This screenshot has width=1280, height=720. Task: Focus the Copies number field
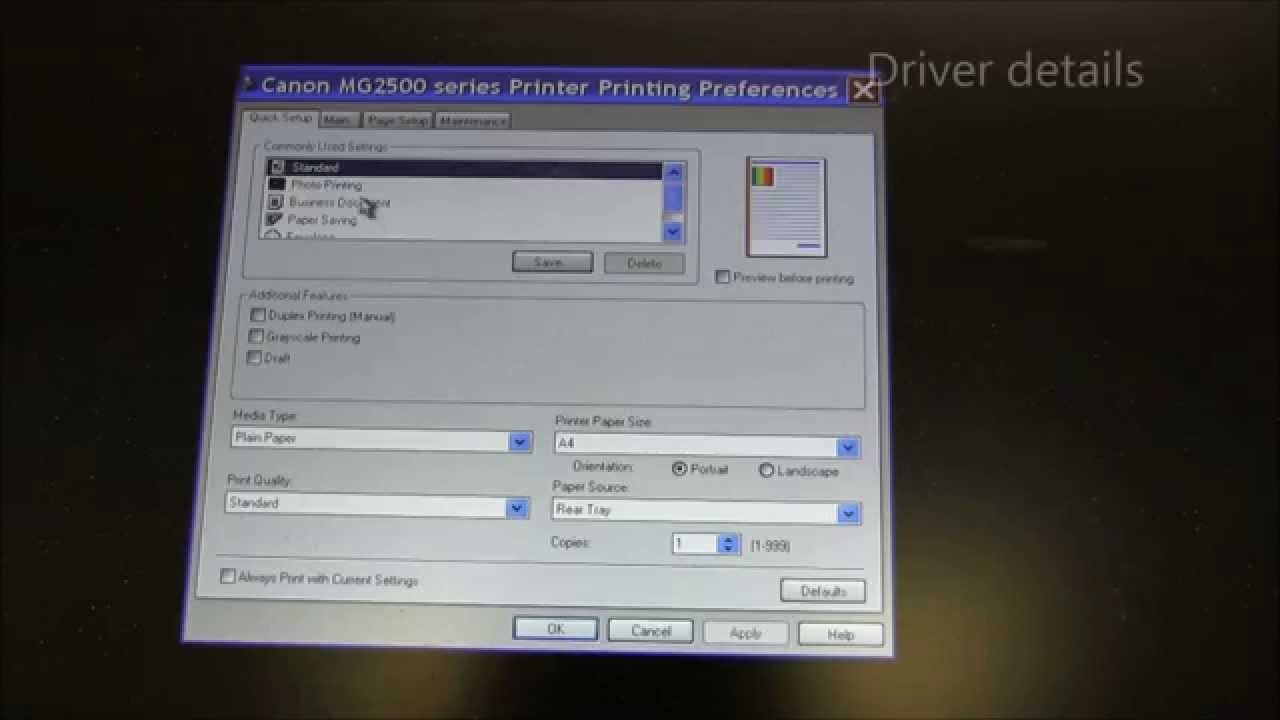tap(696, 544)
